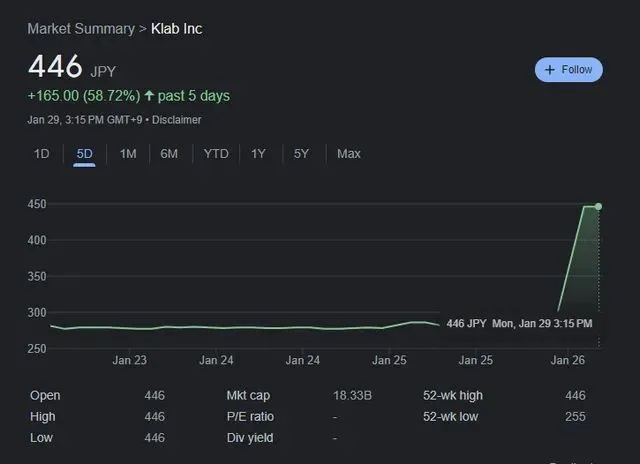Show the 1M chart view
640x464 pixels.
click(x=128, y=154)
